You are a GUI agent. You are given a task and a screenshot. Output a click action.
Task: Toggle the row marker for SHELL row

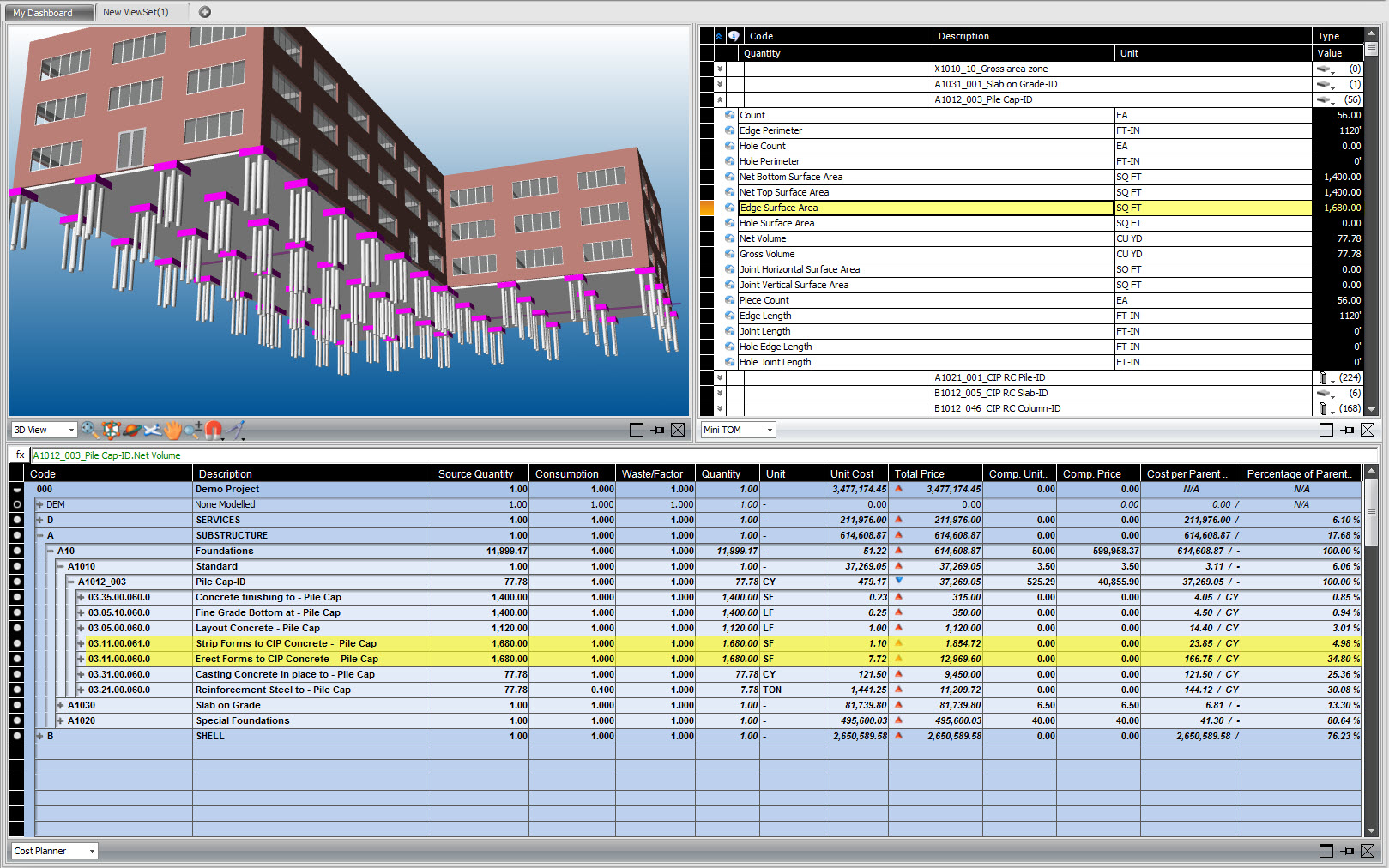pos(16,736)
